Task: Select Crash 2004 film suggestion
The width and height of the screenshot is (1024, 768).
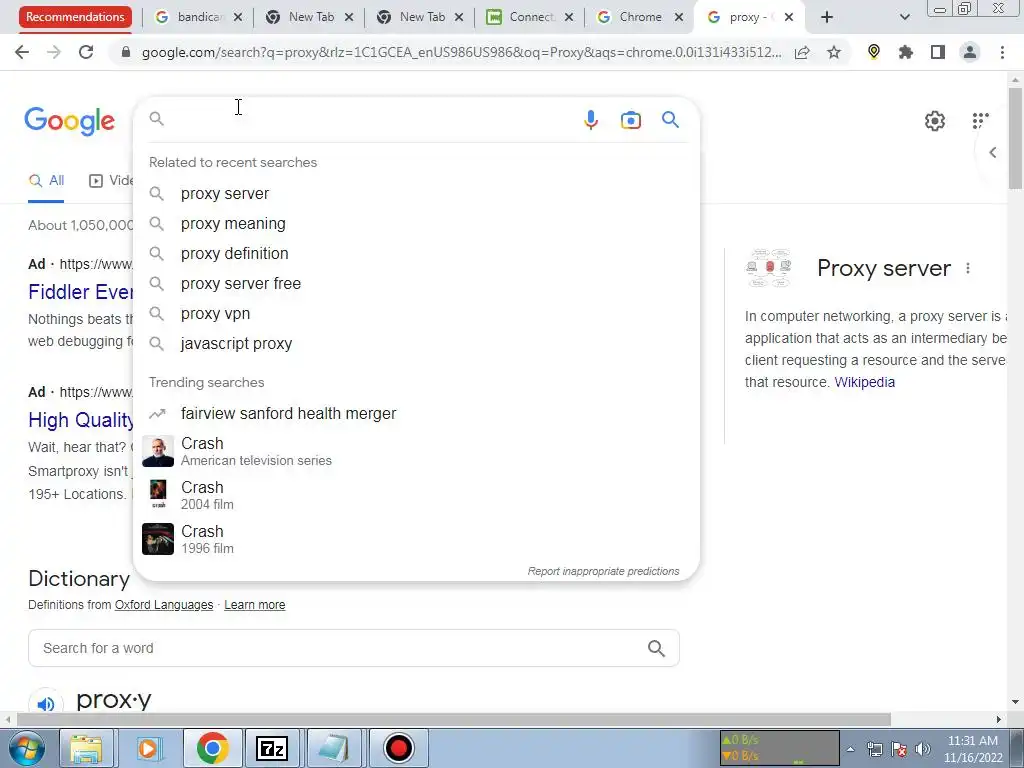Action: point(416,495)
